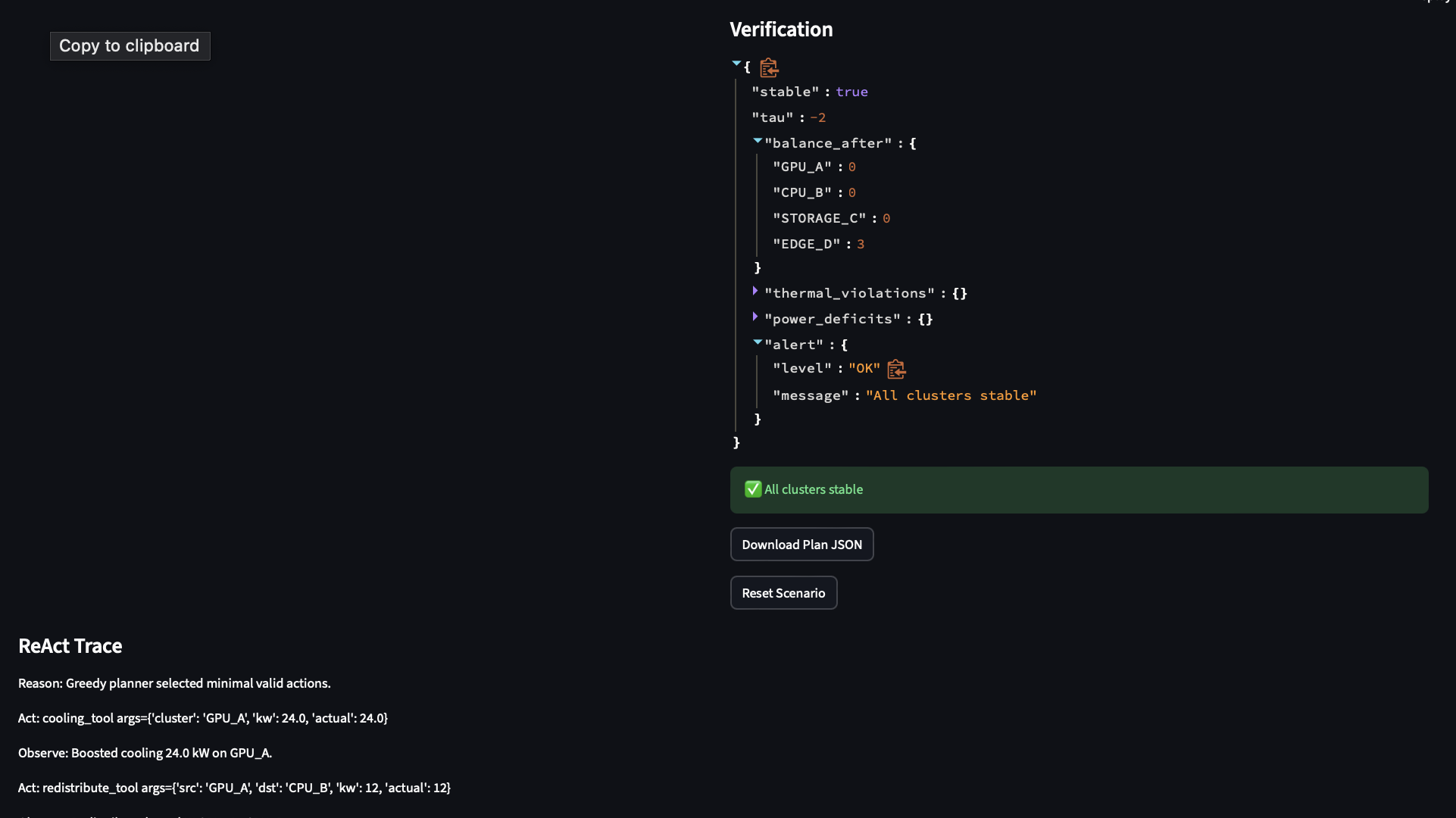1456x818 pixels.
Task: Click the cooling_tool Act trace line
Action: [202, 718]
